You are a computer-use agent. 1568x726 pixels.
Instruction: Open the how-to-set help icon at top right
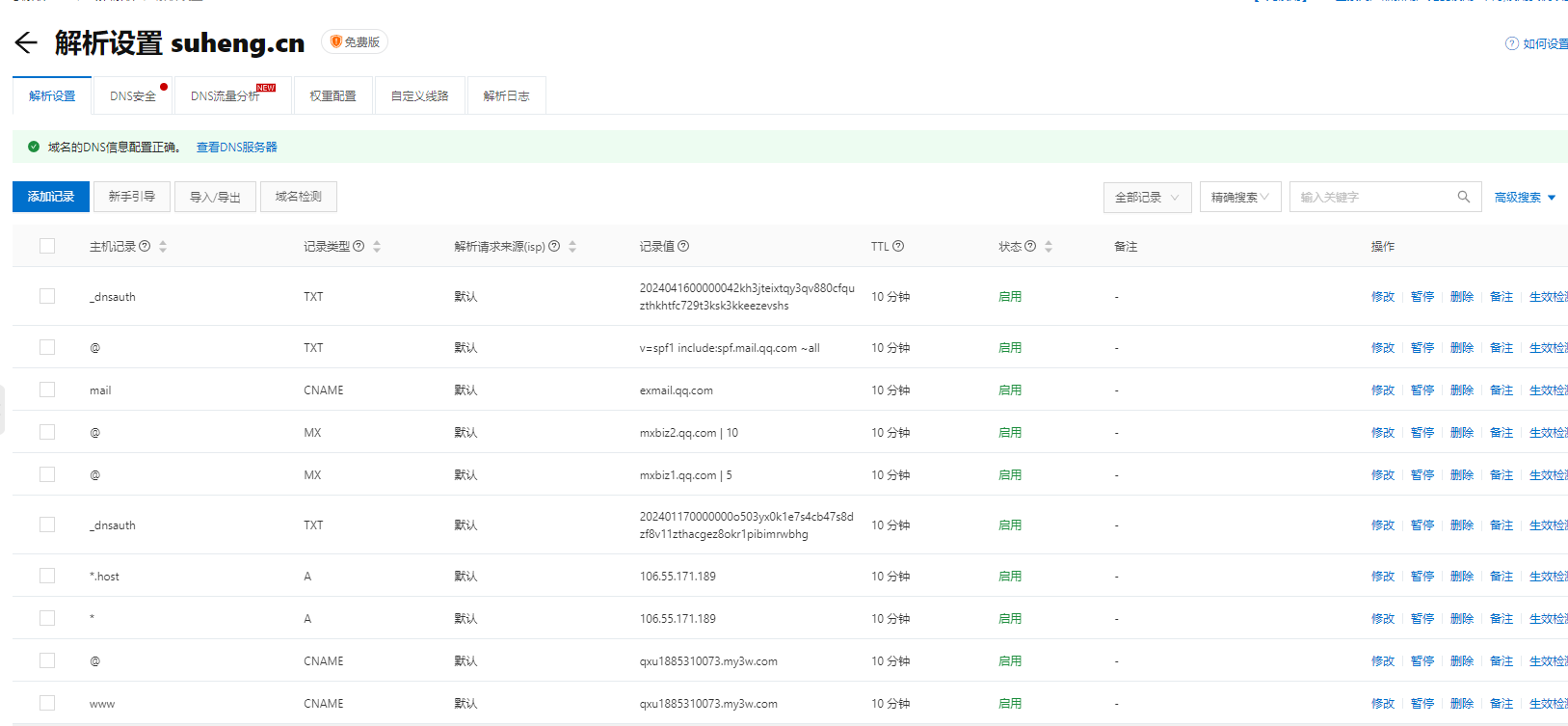1511,43
